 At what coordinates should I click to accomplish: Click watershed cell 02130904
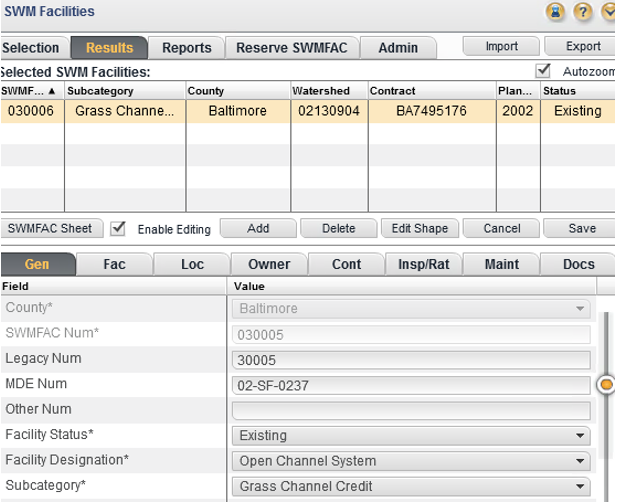tap(329, 111)
